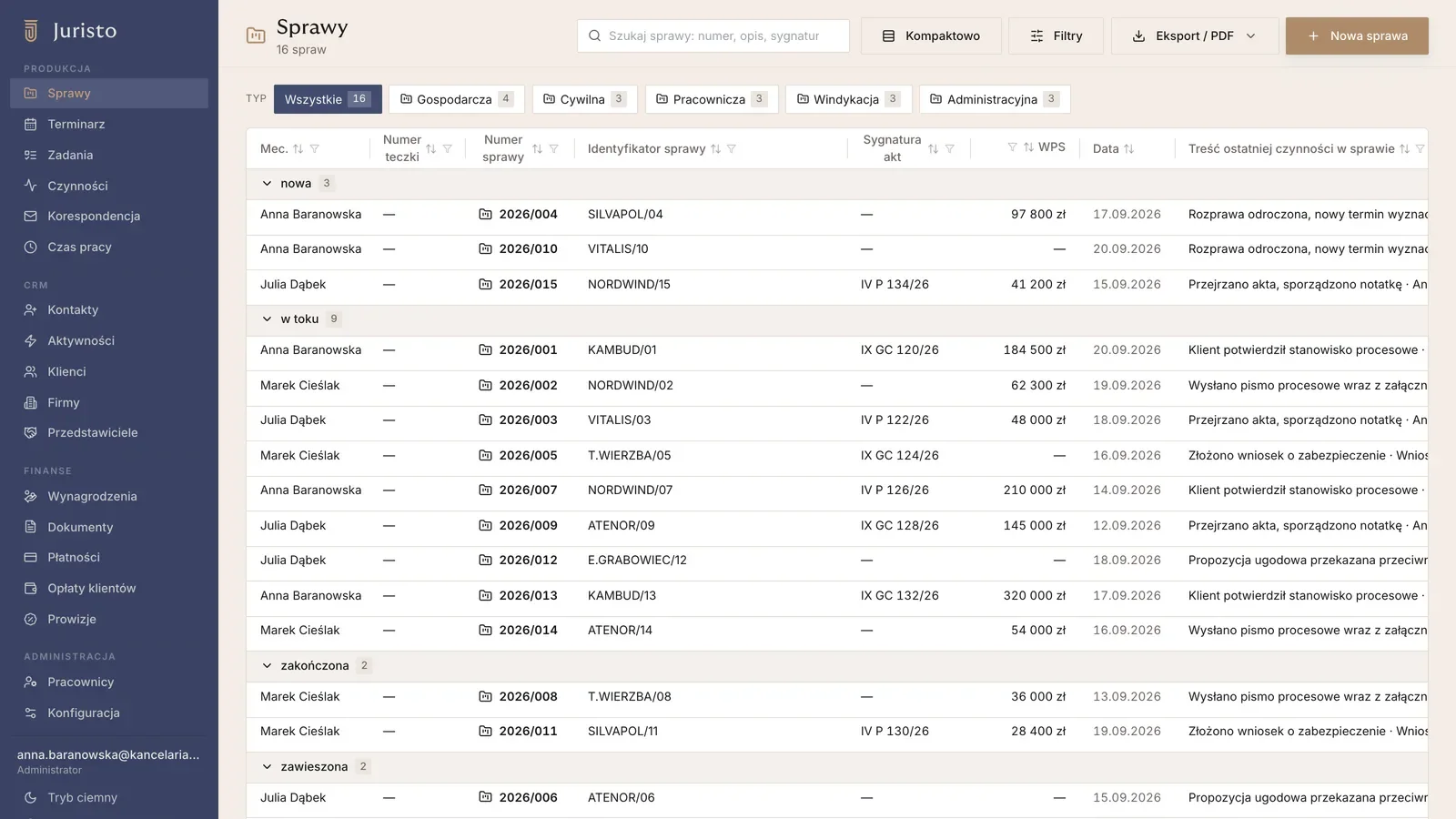Sort the Identyfikator sprawy column
Screen dimensions: 1456x819
[715, 148]
